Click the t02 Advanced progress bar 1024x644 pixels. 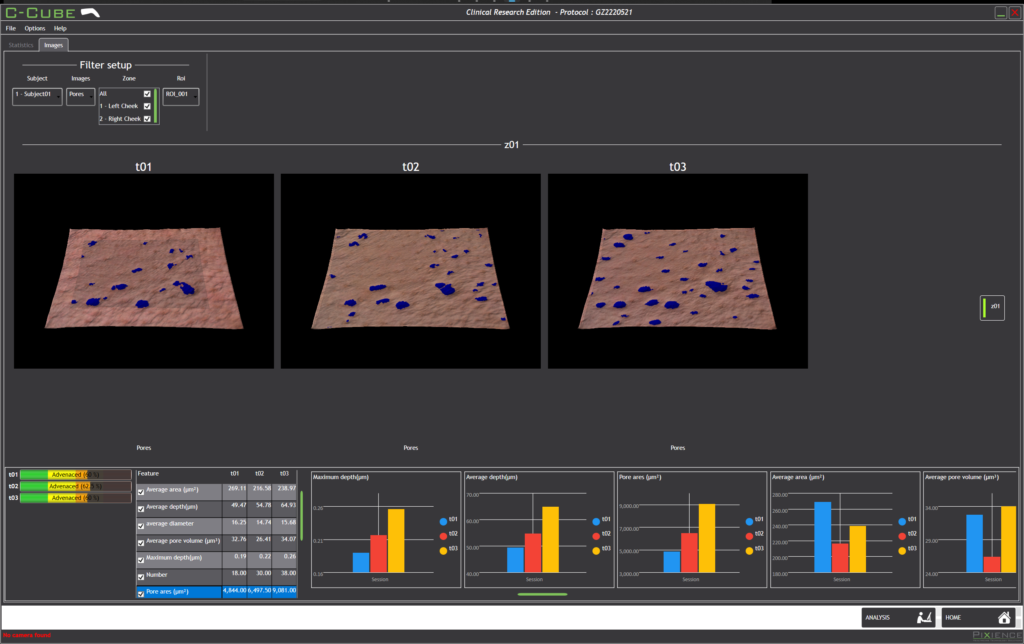tap(75, 486)
